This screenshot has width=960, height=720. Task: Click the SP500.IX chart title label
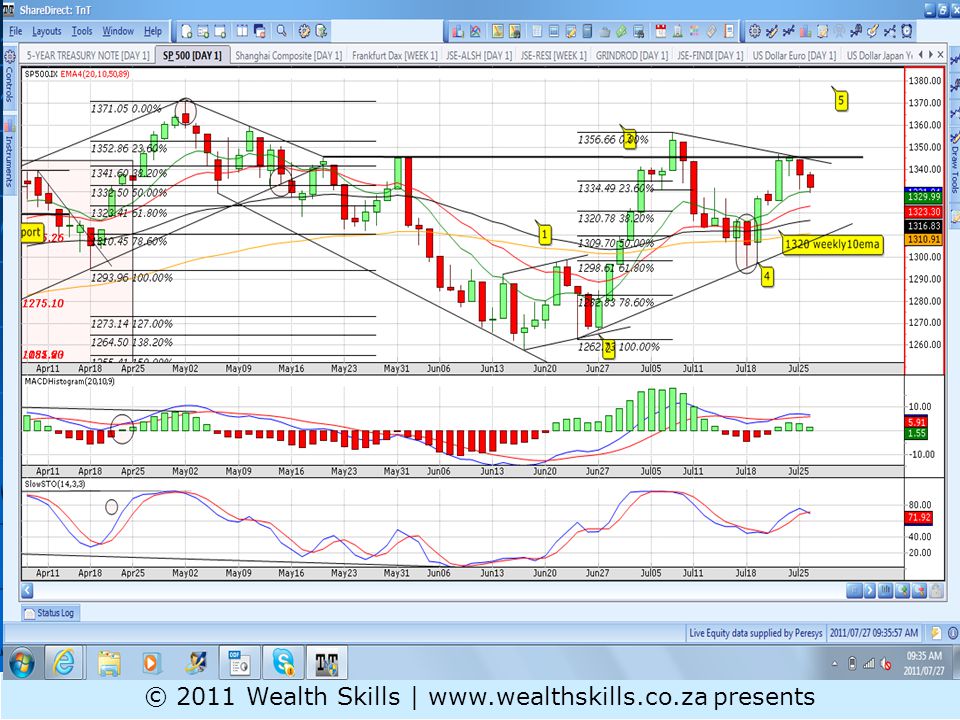coord(41,74)
